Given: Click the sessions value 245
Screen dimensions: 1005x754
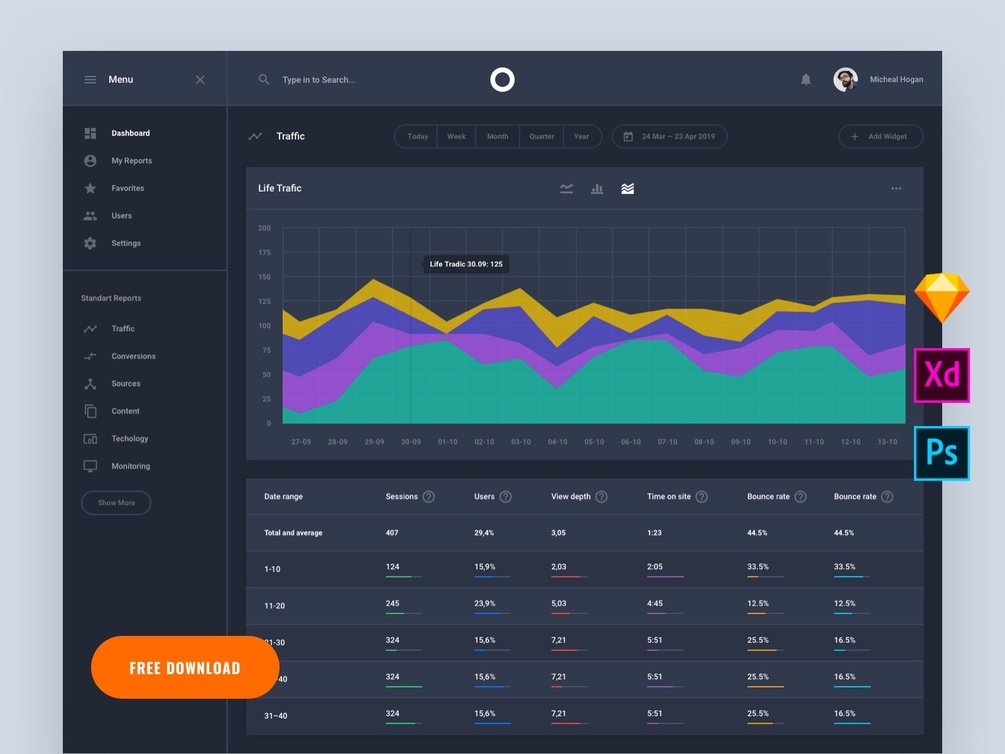Looking at the screenshot, I should 392,603.
